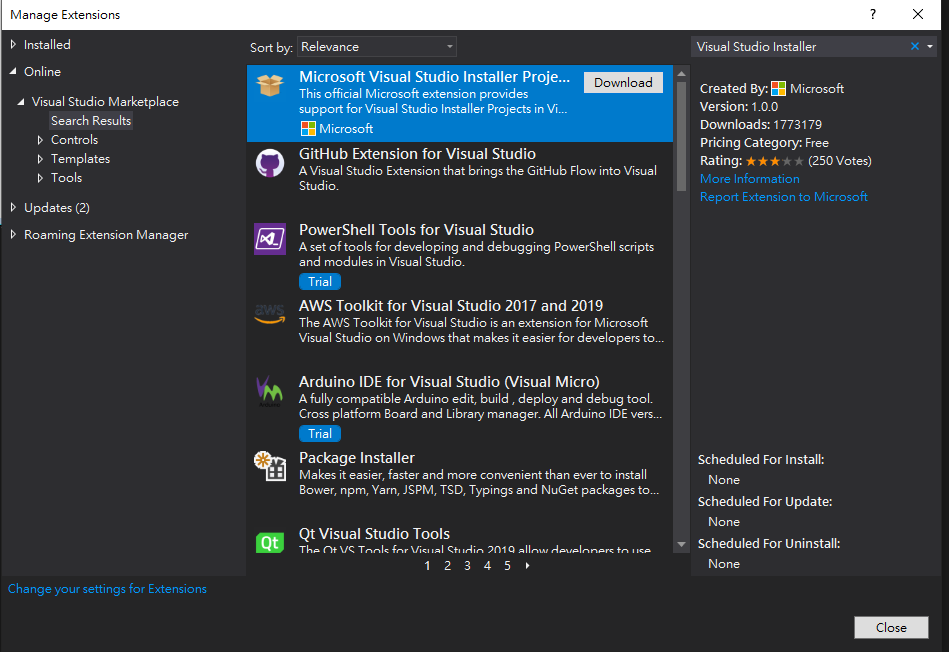
Task: Expand the Roaming Extension Manager category
Action: [x=13, y=234]
